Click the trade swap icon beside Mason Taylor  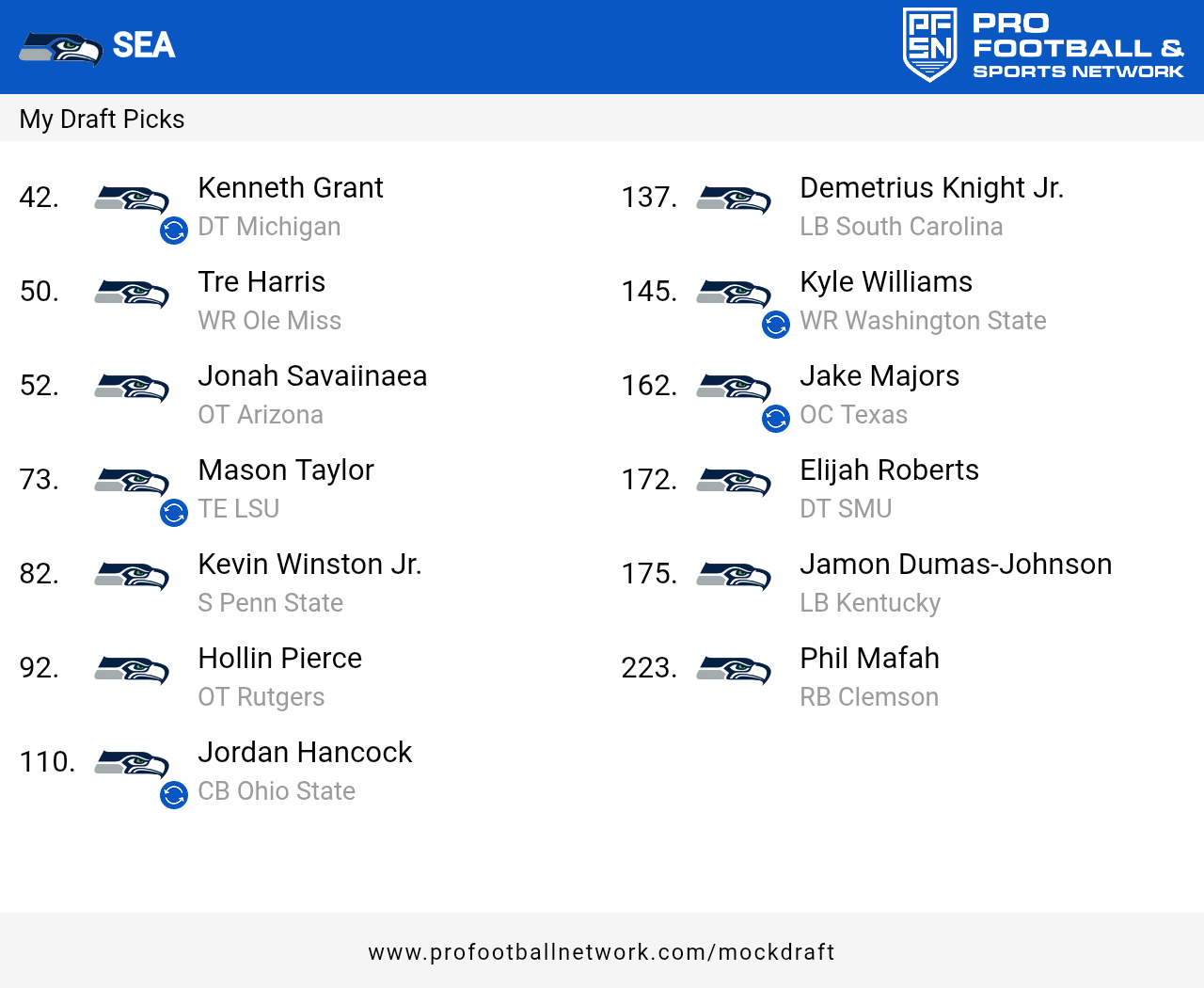[174, 513]
